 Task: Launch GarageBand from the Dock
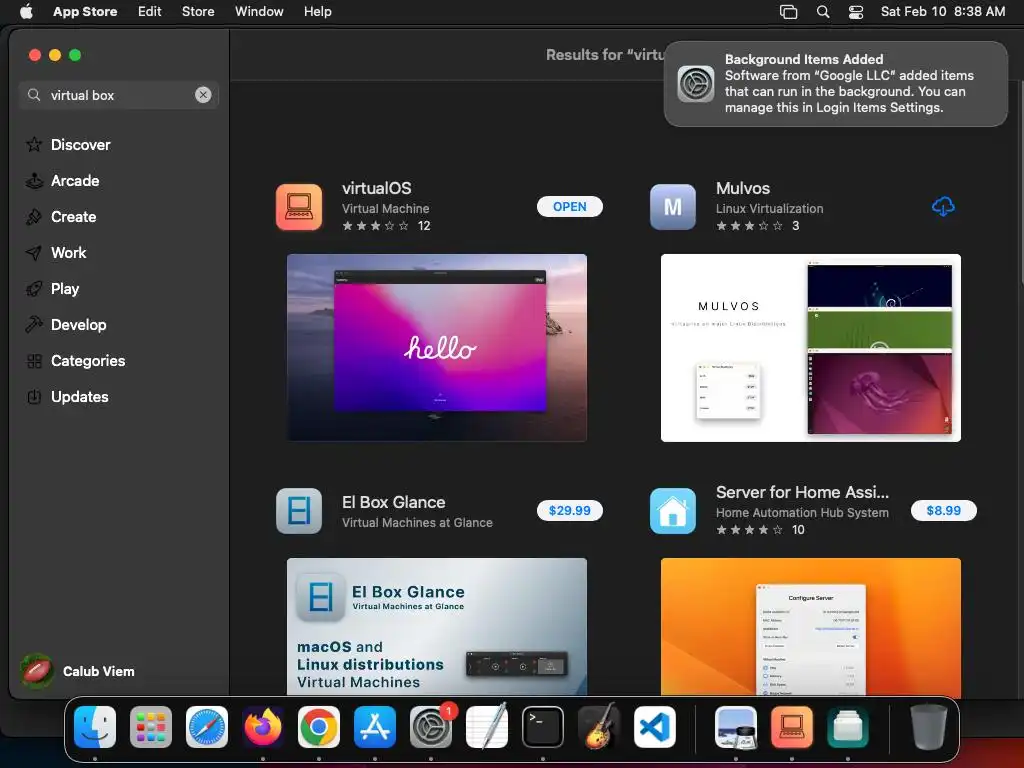599,727
